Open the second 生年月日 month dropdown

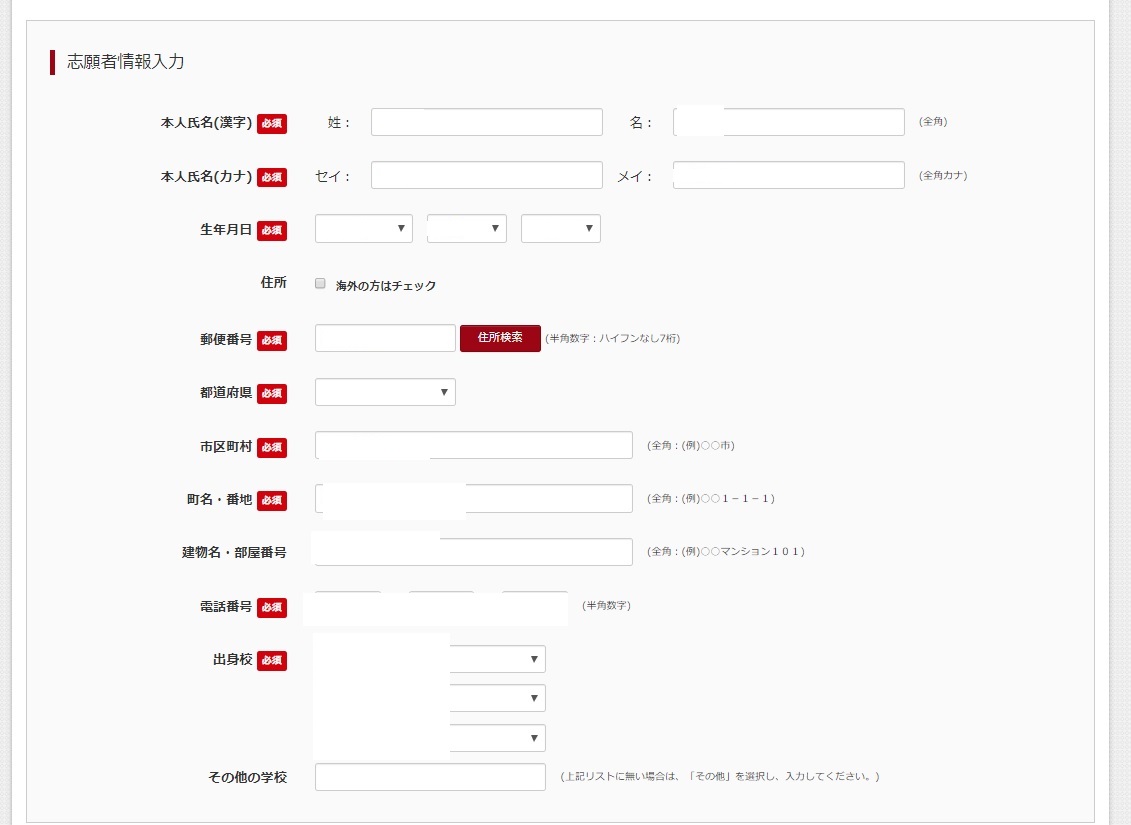click(467, 229)
